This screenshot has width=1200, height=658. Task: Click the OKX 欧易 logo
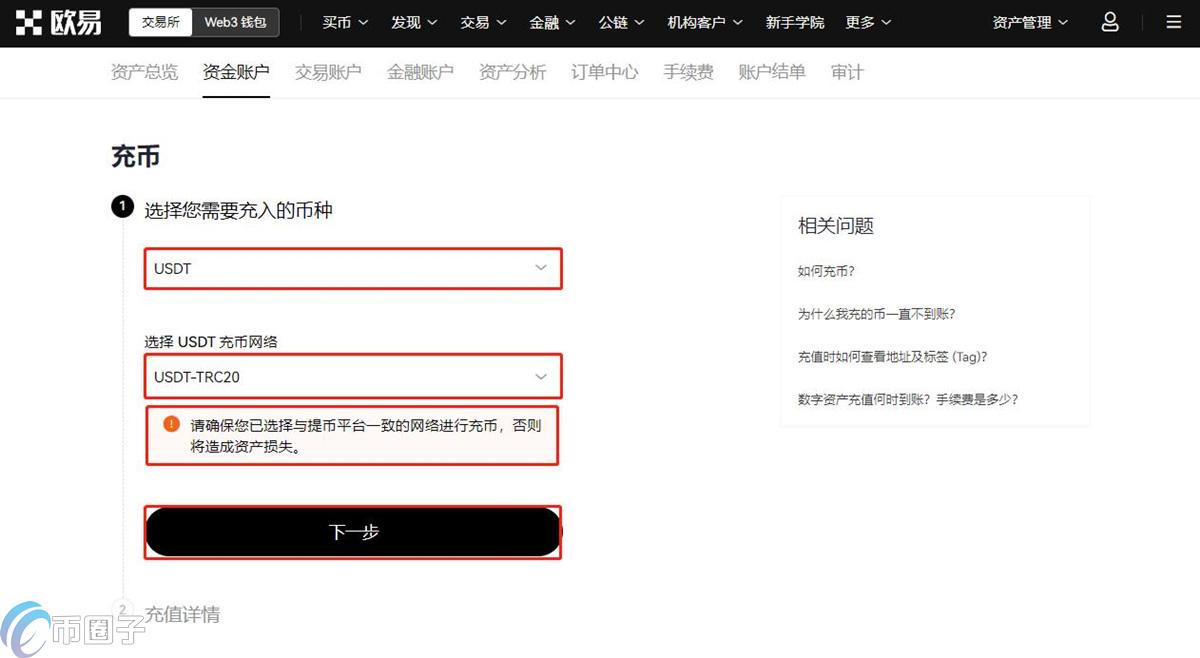point(57,22)
